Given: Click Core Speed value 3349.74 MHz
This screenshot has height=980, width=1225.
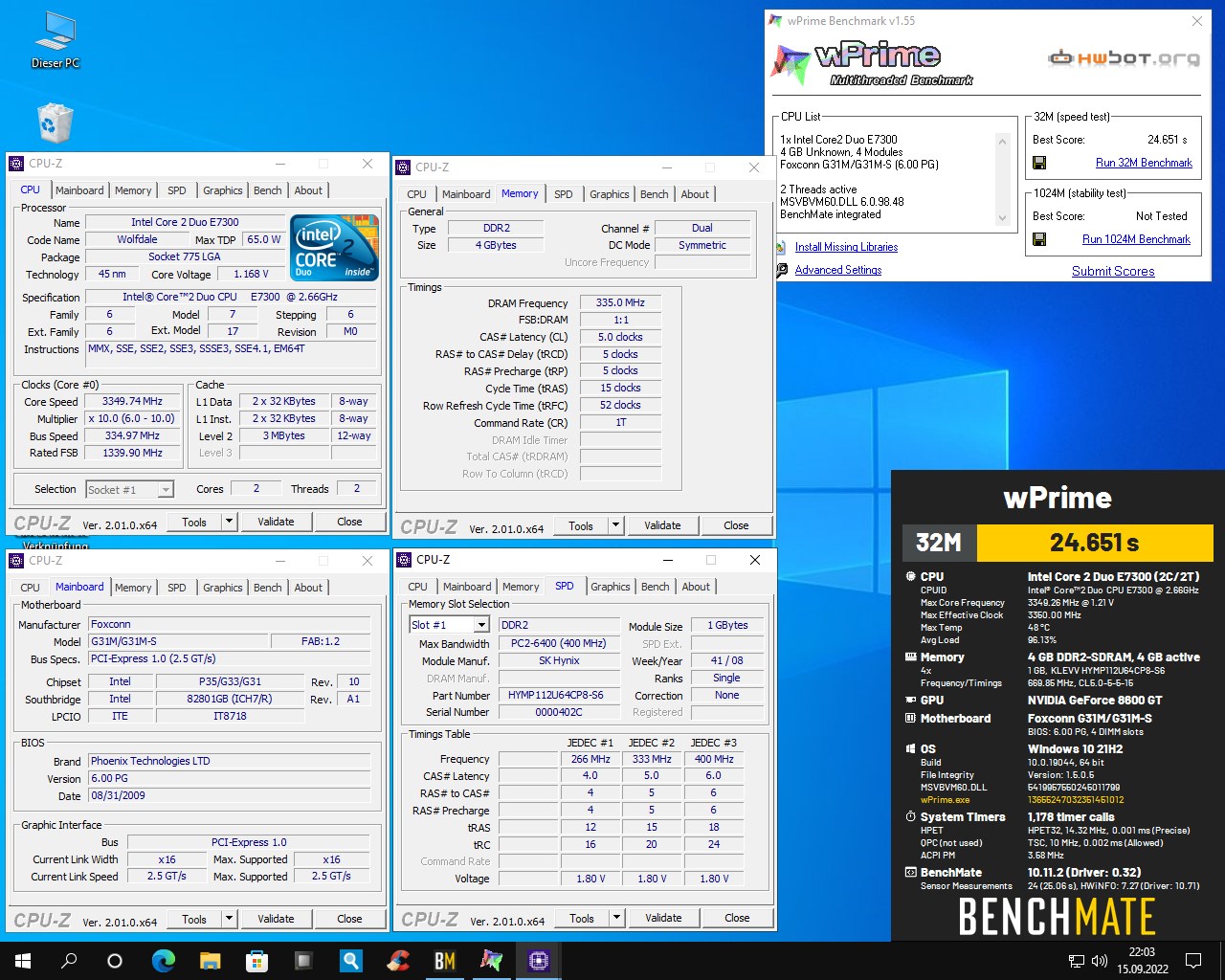Looking at the screenshot, I should [x=132, y=402].
